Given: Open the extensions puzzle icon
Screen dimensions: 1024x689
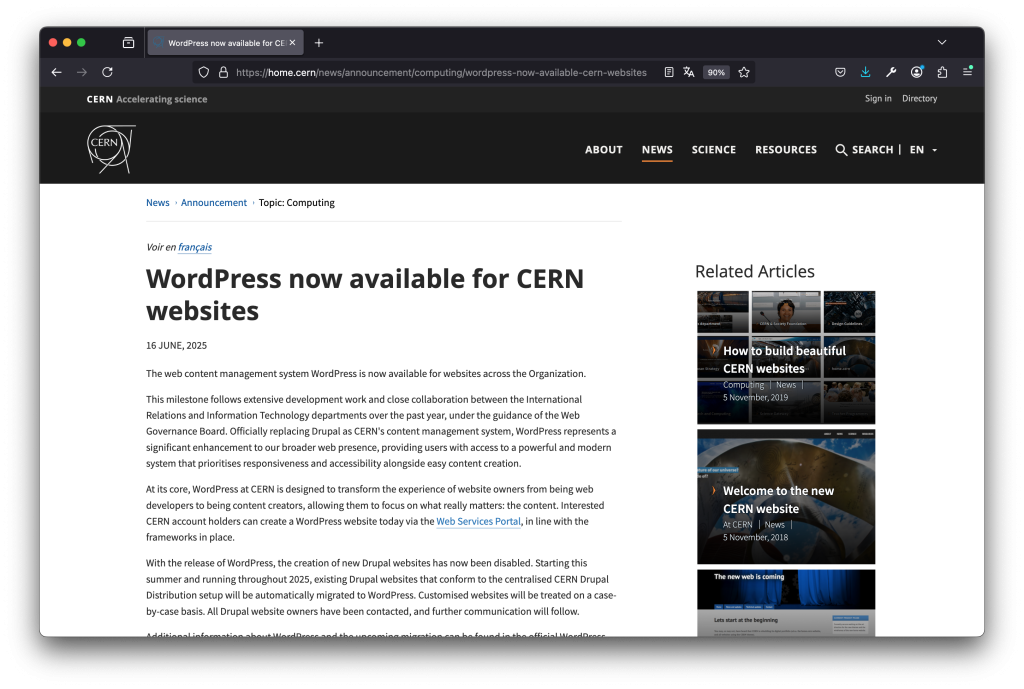Looking at the screenshot, I should click(942, 72).
